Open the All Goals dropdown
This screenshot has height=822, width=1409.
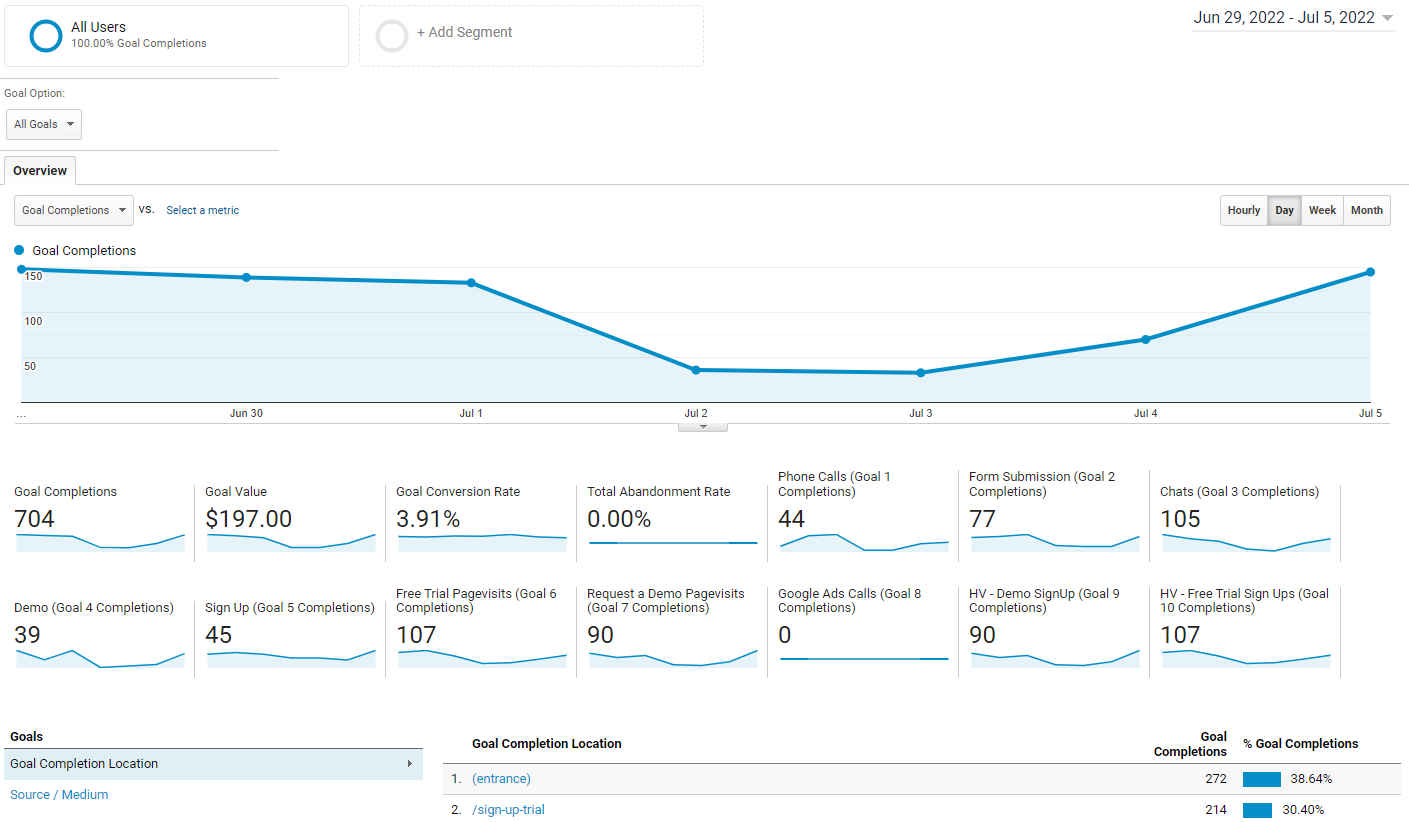(43, 124)
